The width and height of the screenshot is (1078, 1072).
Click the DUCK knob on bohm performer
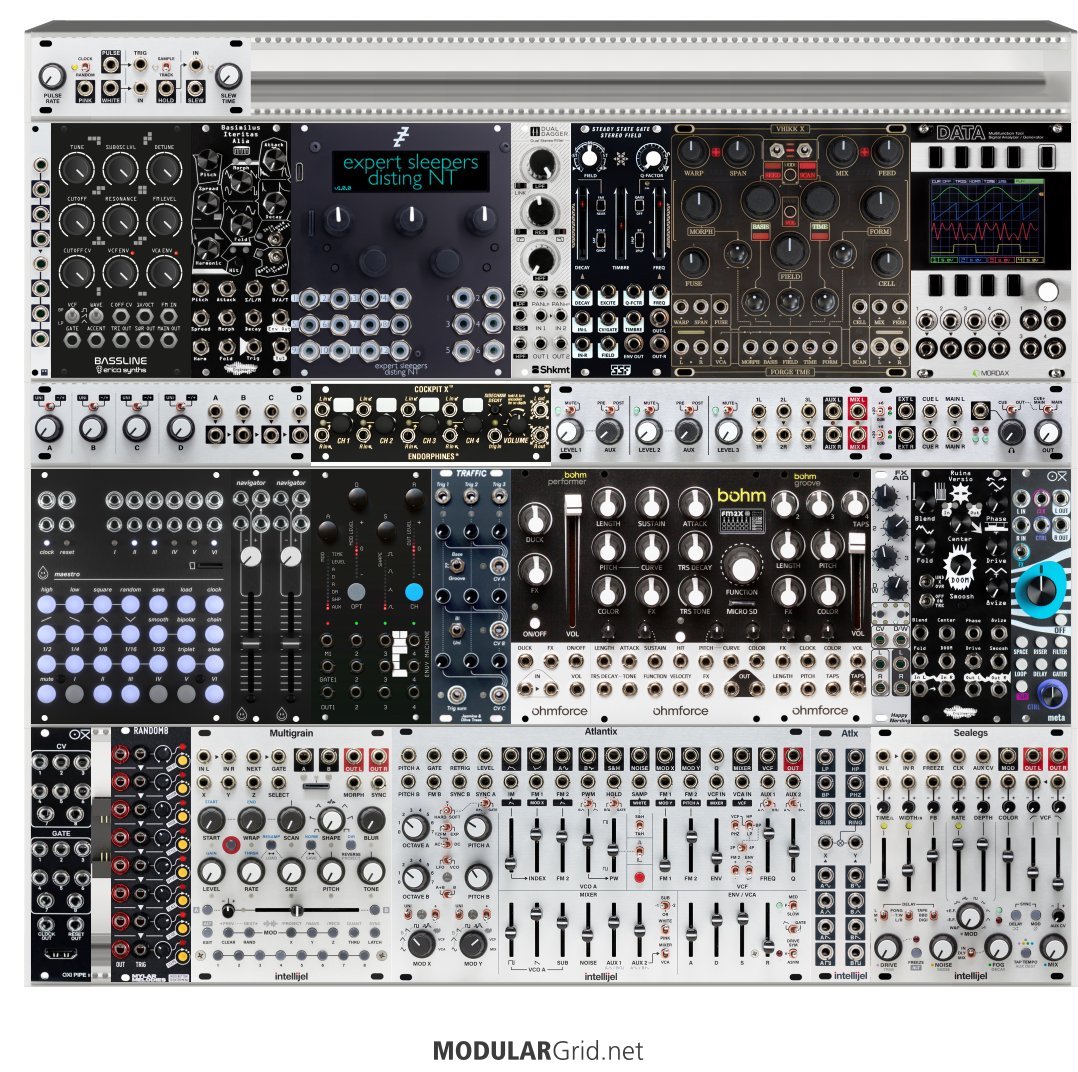pyautogui.click(x=534, y=518)
